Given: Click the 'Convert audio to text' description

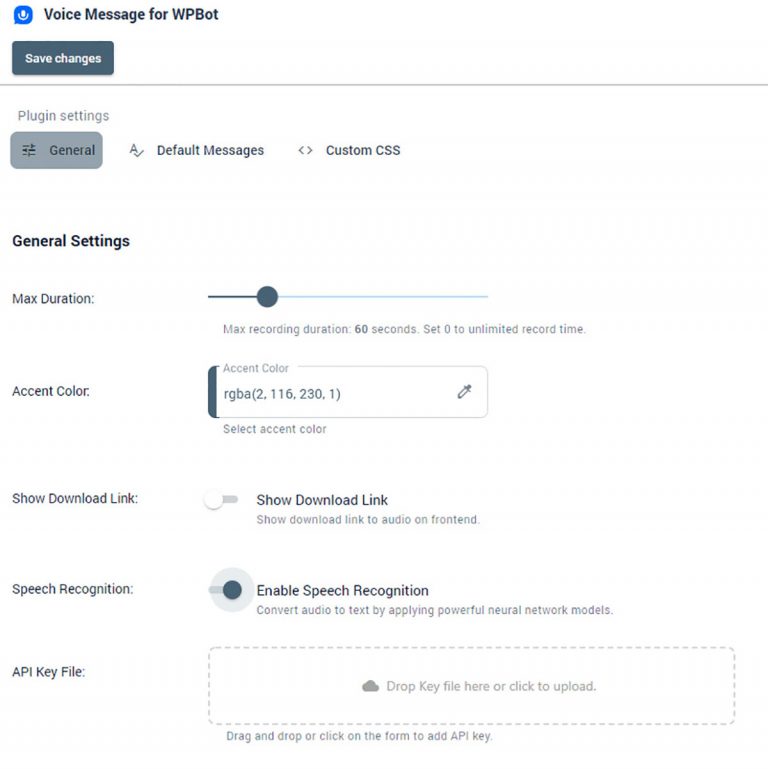Looking at the screenshot, I should (435, 610).
